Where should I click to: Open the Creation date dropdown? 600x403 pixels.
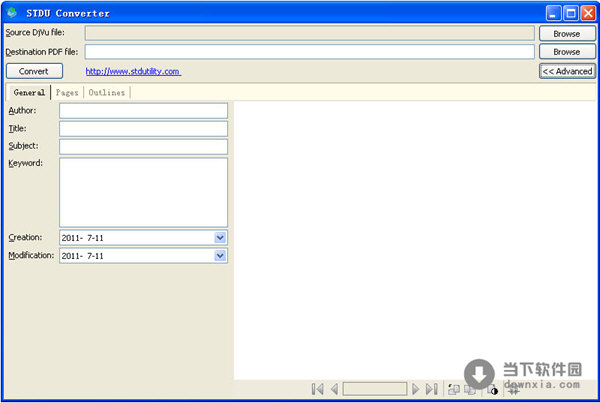click(220, 238)
